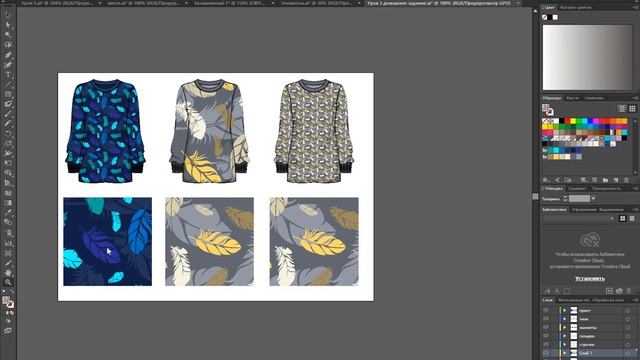Open the Swatches panel flyout menu
Image resolution: width=640 pixels, height=360 pixels.
click(635, 98)
